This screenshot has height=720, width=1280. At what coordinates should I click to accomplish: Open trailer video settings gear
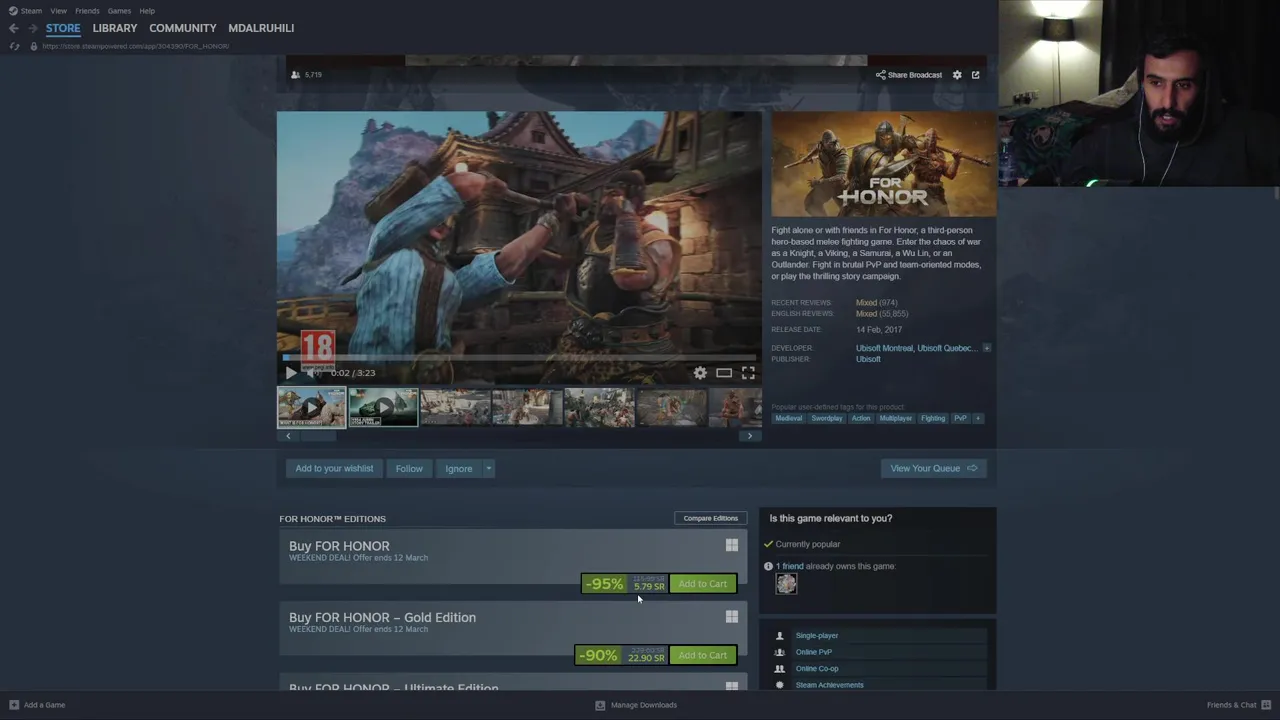(x=700, y=373)
